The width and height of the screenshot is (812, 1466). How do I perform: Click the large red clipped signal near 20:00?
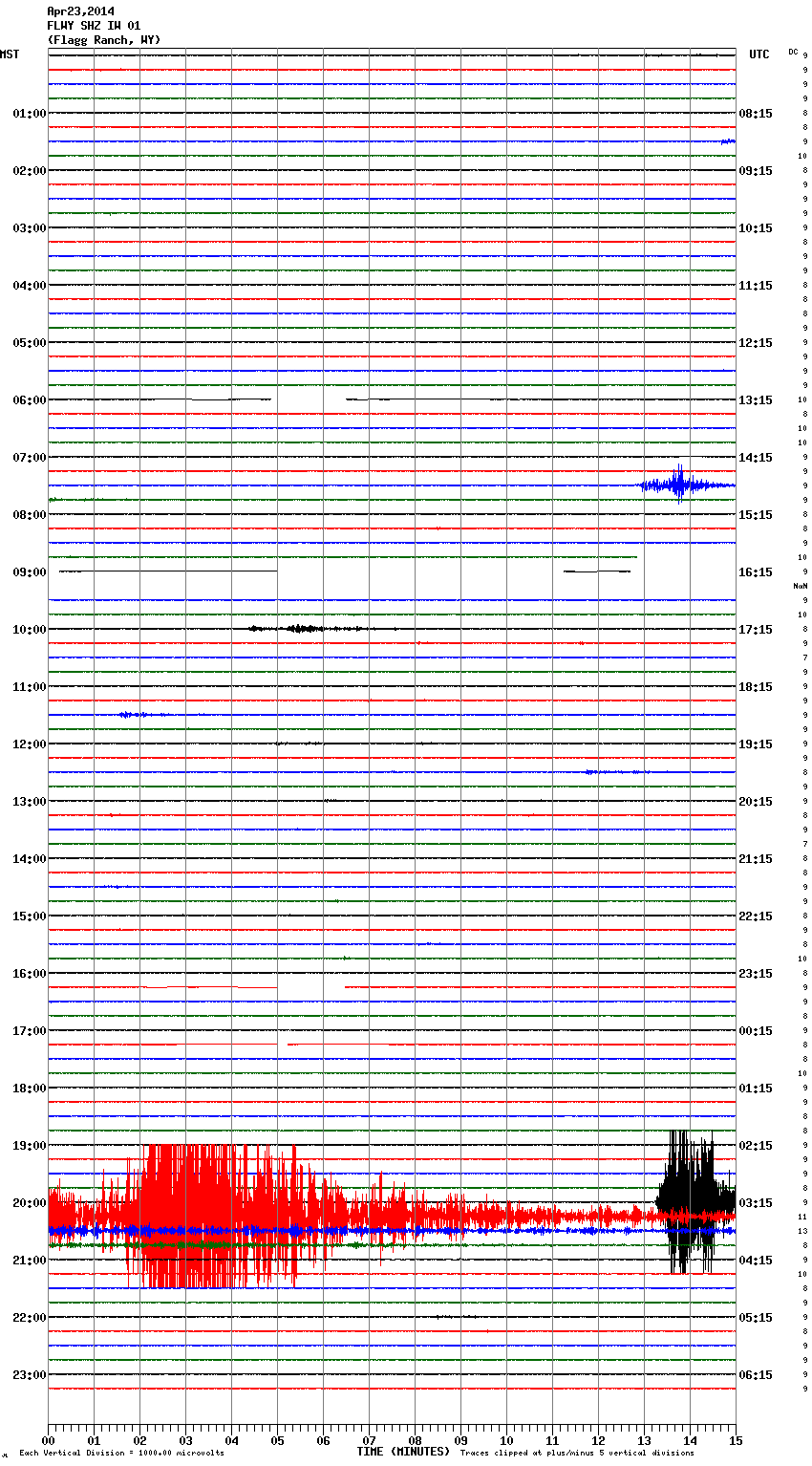220,1216
